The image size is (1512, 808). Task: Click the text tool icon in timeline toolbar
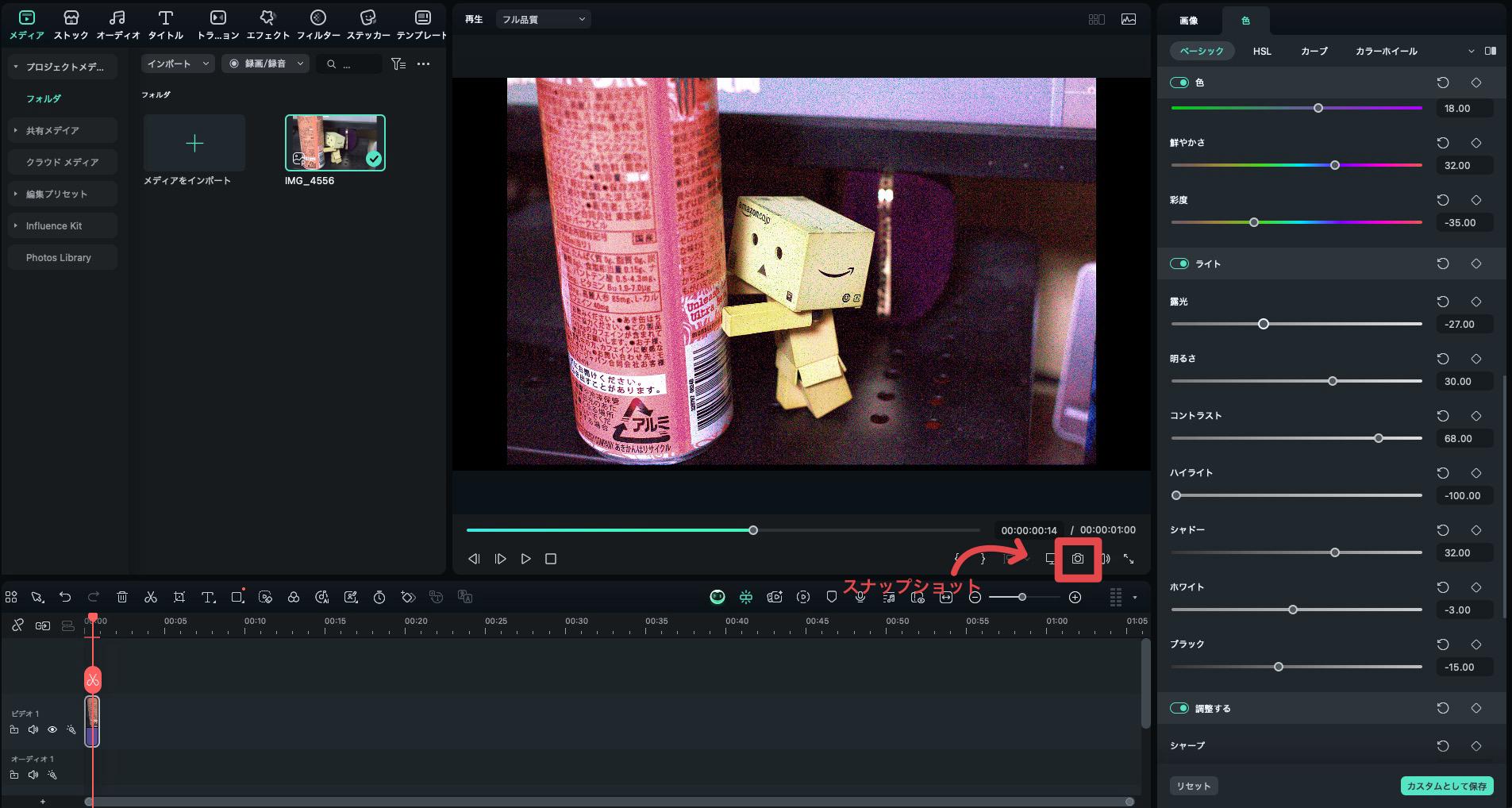208,597
